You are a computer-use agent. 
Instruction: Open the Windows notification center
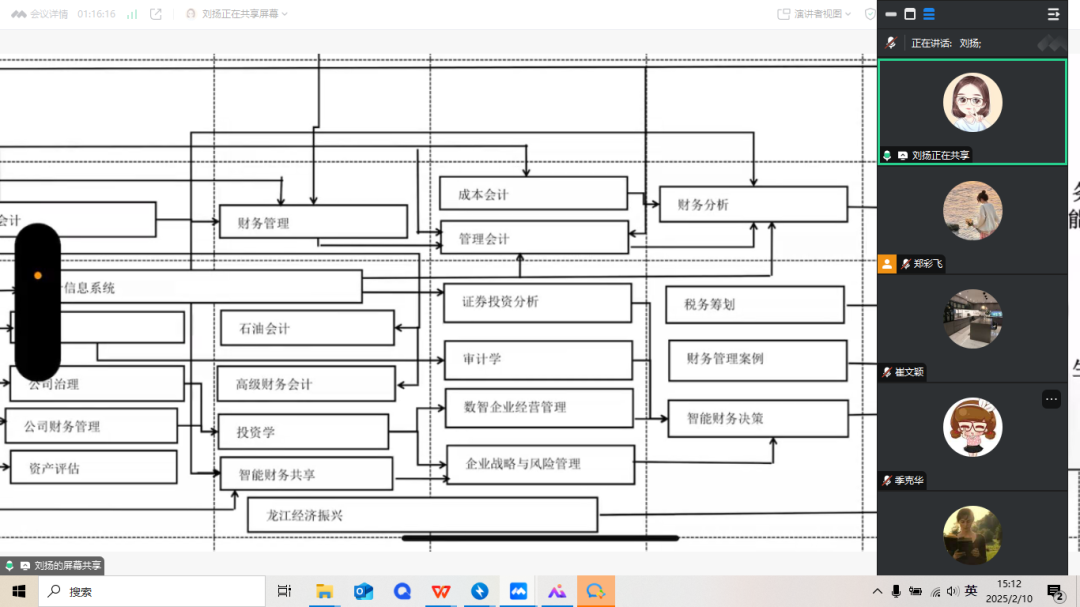click(x=1054, y=591)
